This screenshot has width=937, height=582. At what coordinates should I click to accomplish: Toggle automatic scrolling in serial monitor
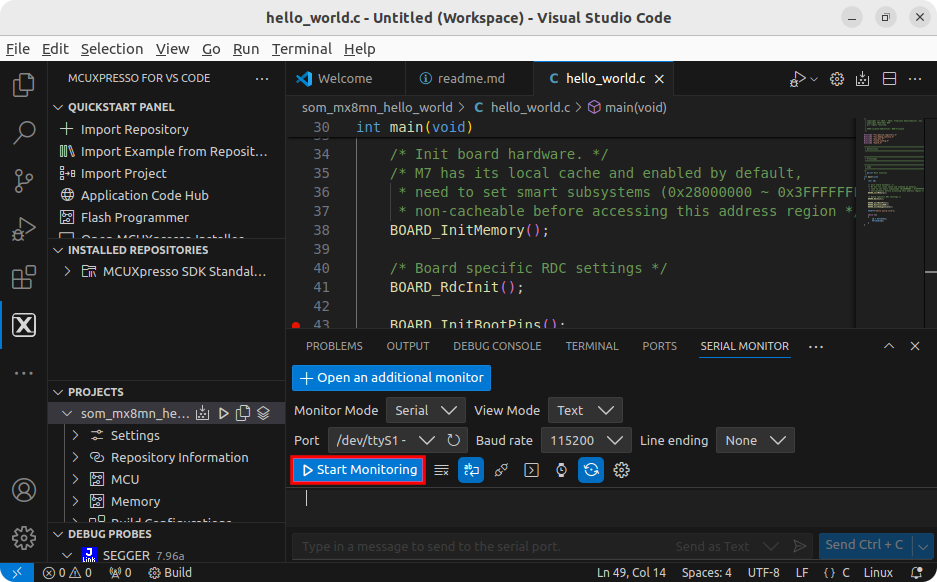pos(471,470)
